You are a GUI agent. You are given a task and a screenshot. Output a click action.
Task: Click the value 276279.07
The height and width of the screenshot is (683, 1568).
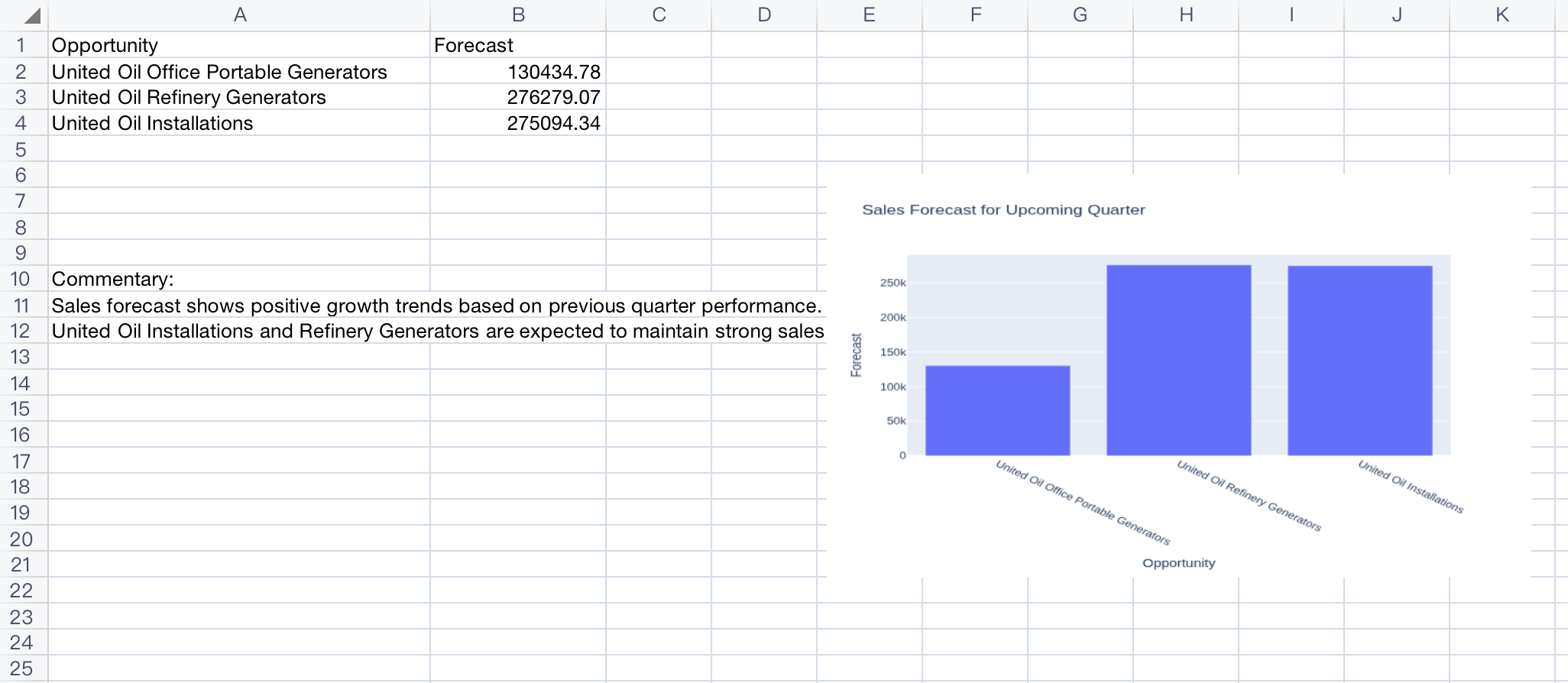[518, 97]
